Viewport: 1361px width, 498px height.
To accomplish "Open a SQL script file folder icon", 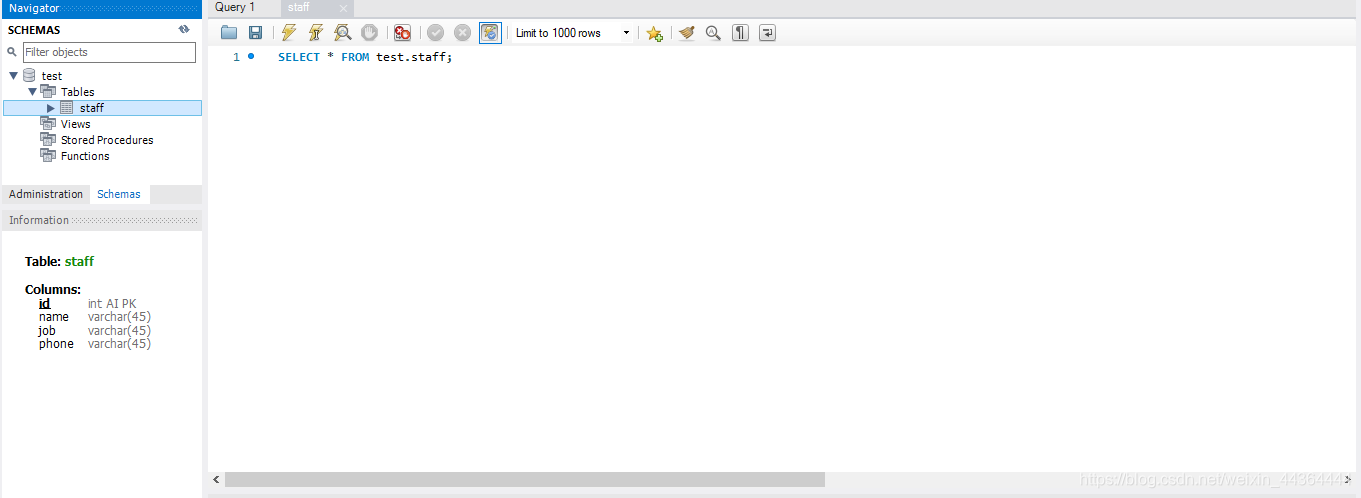I will [x=229, y=33].
